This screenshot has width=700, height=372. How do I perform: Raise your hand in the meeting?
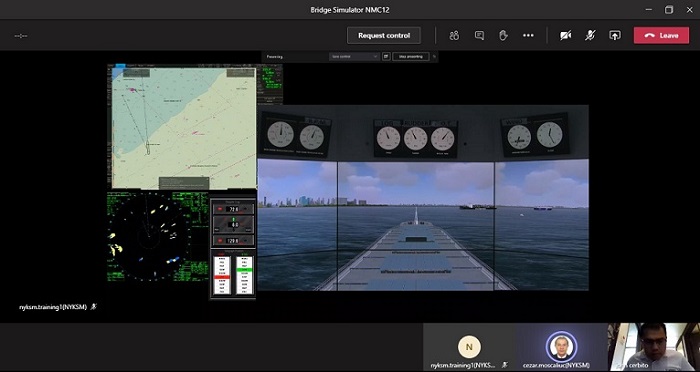pyautogui.click(x=503, y=36)
